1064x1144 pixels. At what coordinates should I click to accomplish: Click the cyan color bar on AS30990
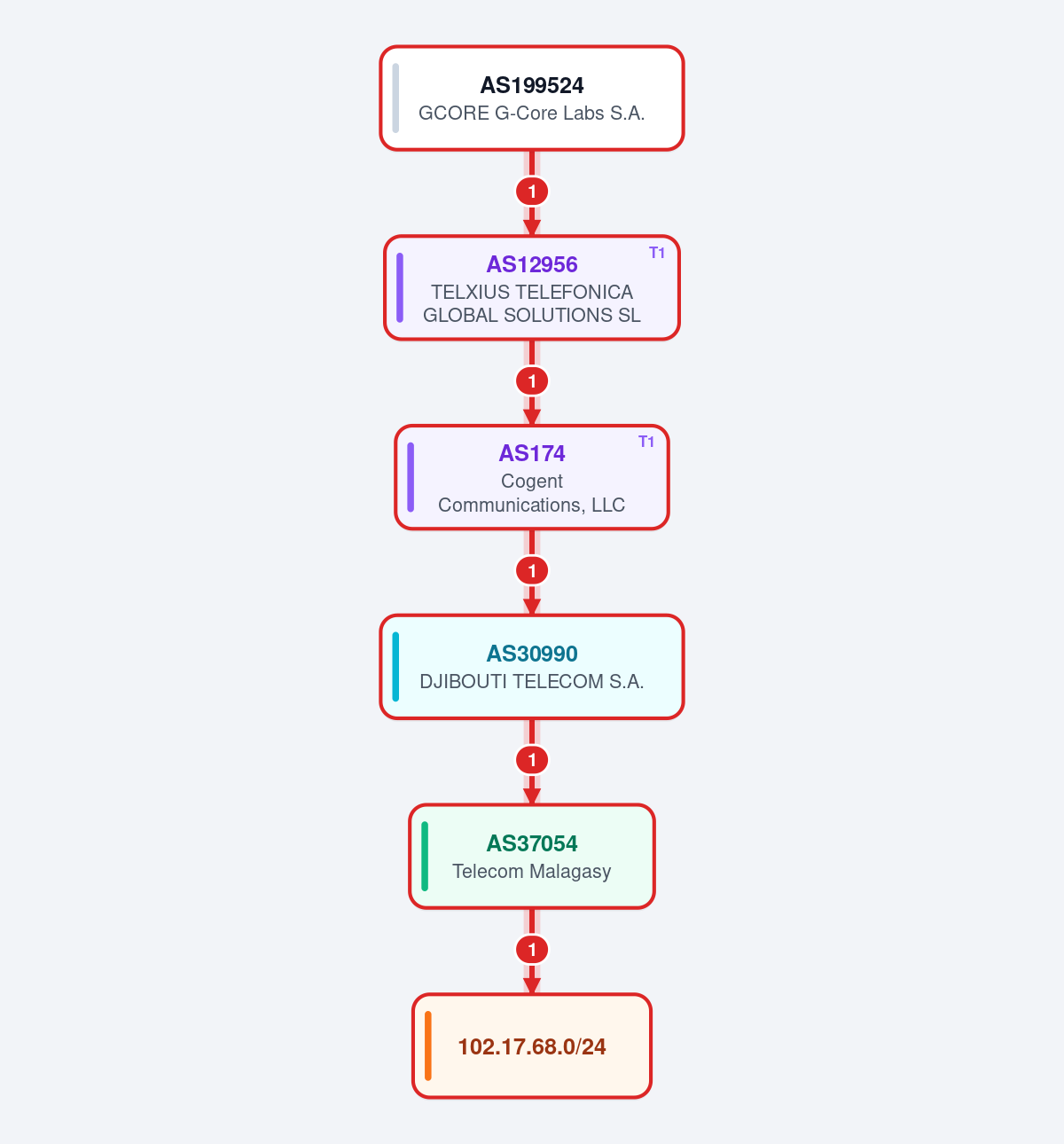pyautogui.click(x=395, y=667)
